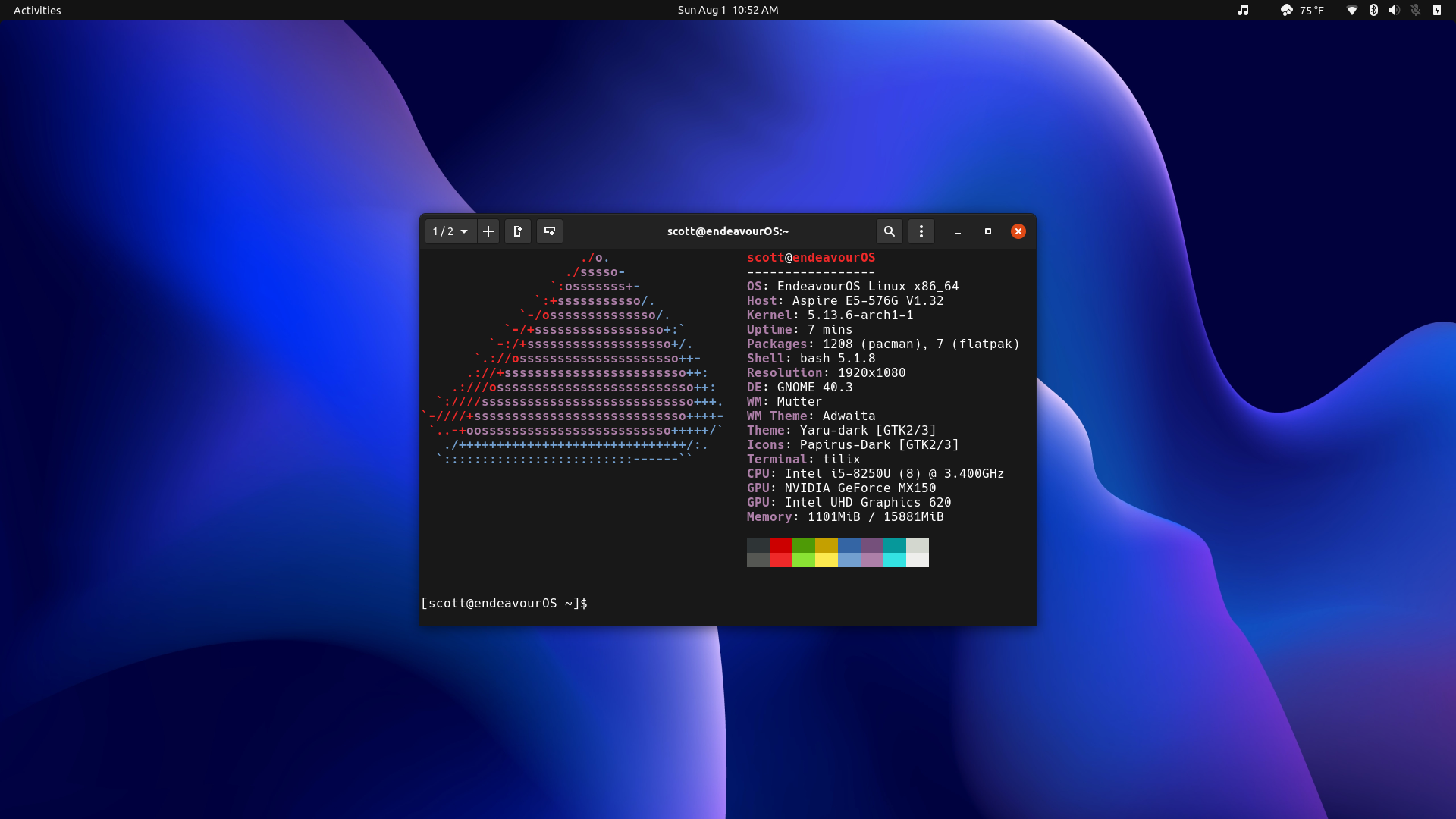Click the cyan color block in neofetch palette
1456x819 pixels.
coord(894,560)
